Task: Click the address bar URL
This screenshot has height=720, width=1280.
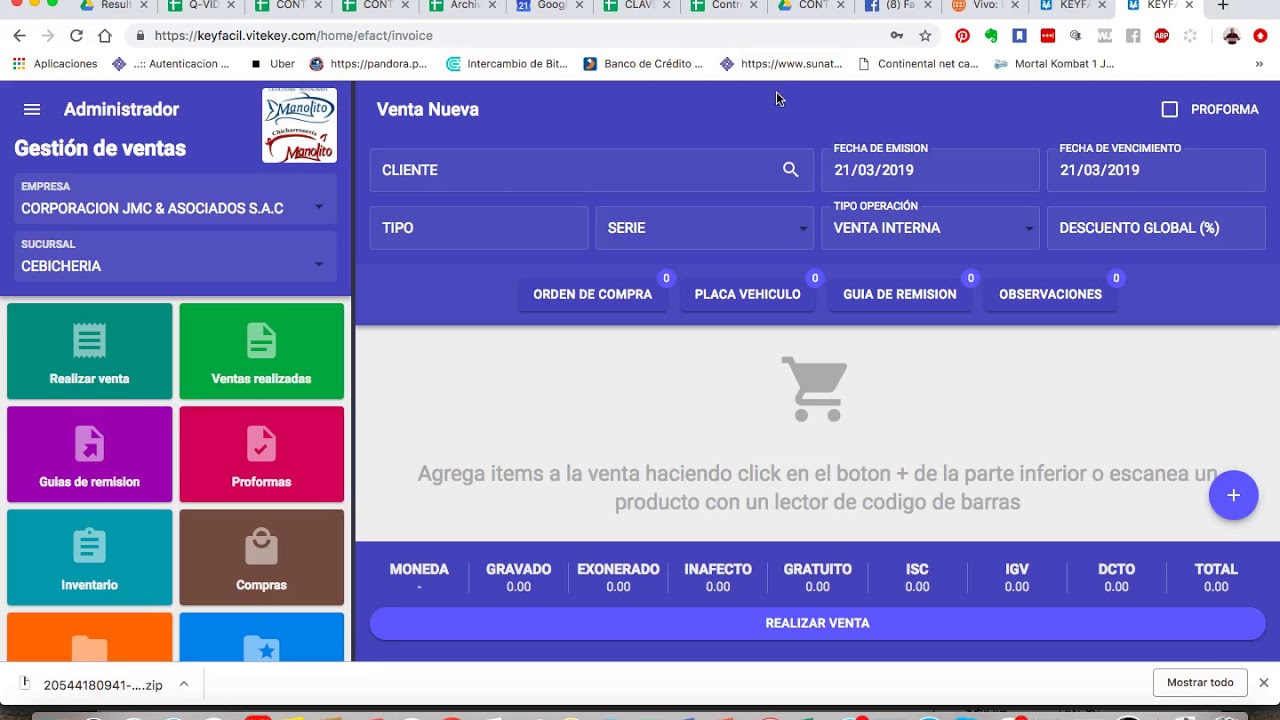Action: coord(294,36)
